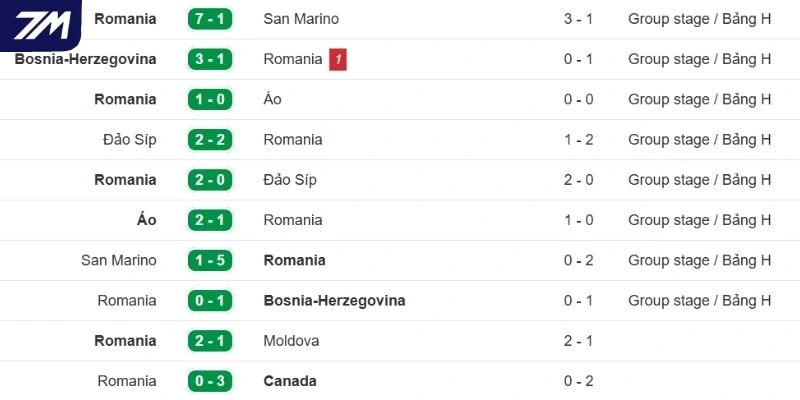
Task: Click the 7M logo icon
Action: pos(40,25)
